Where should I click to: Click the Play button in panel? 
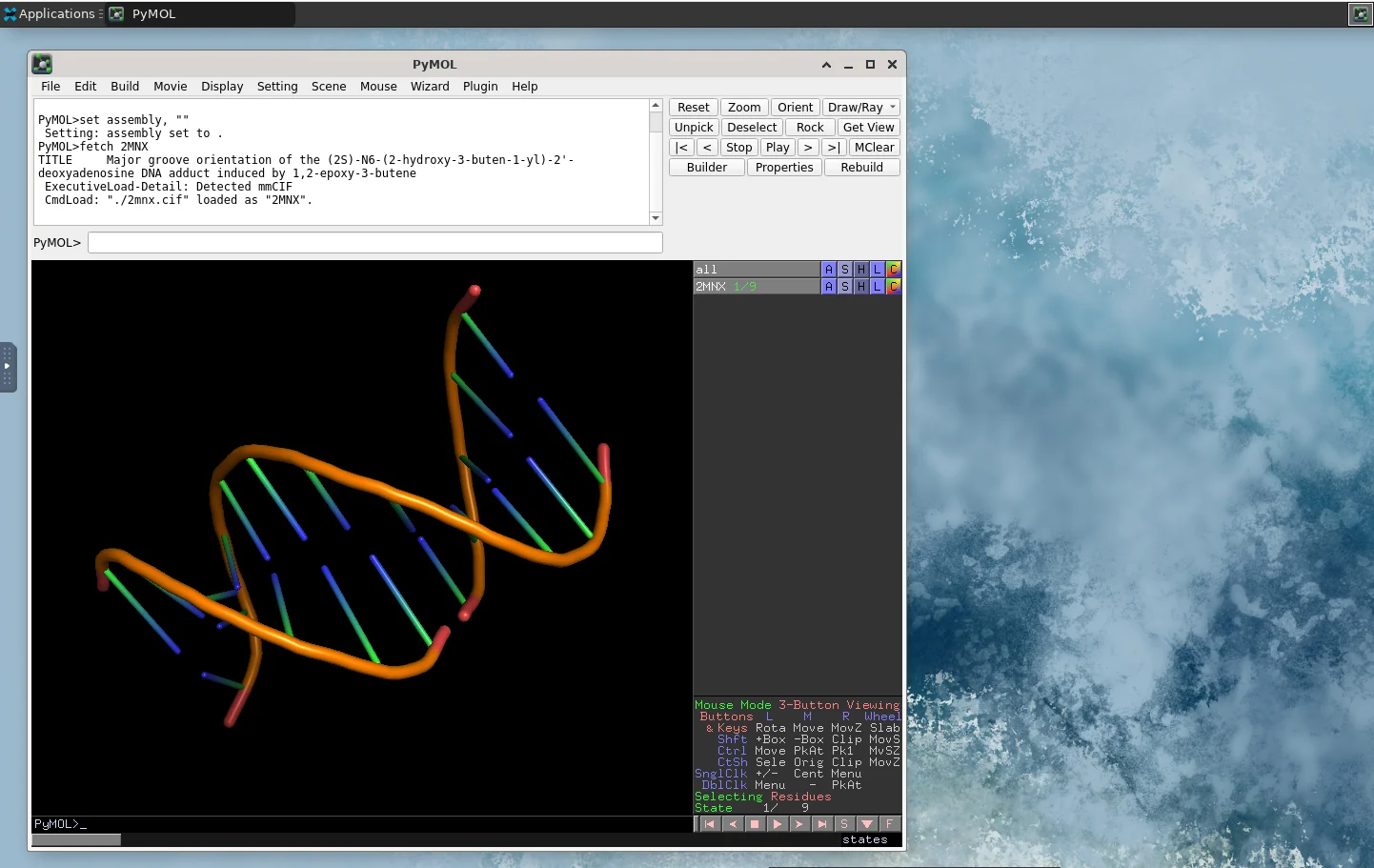pyautogui.click(x=778, y=148)
